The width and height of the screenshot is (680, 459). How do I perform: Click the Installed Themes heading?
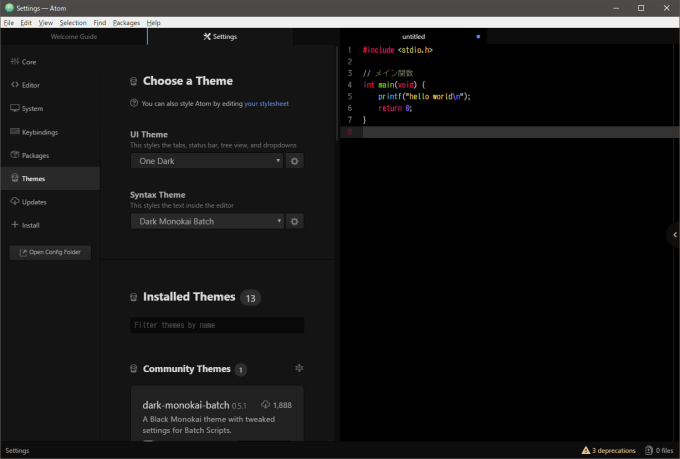pos(189,297)
